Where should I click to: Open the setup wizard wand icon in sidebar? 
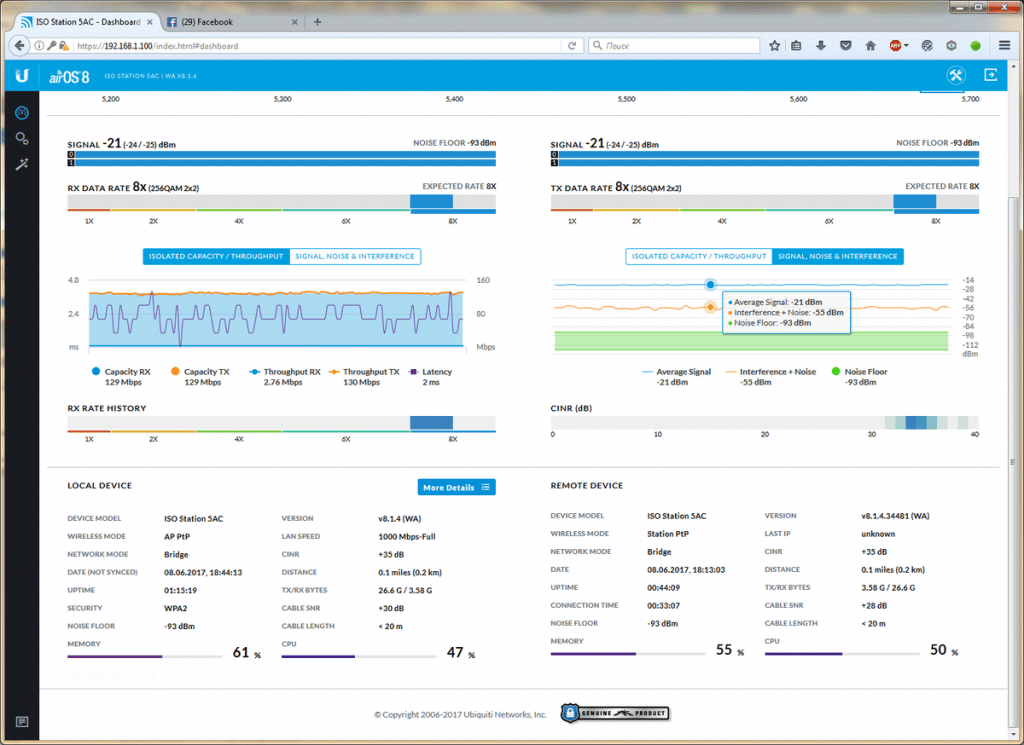(x=21, y=164)
